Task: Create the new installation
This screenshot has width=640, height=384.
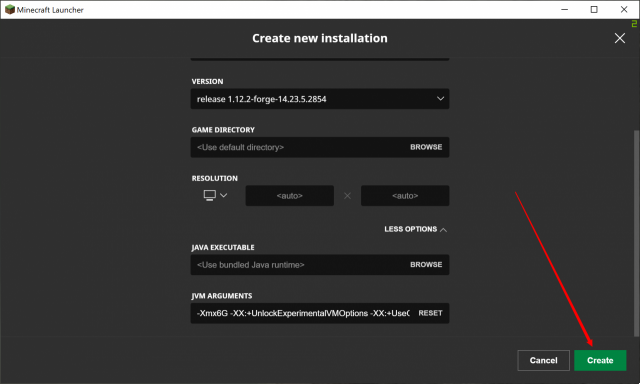Action: (600, 360)
